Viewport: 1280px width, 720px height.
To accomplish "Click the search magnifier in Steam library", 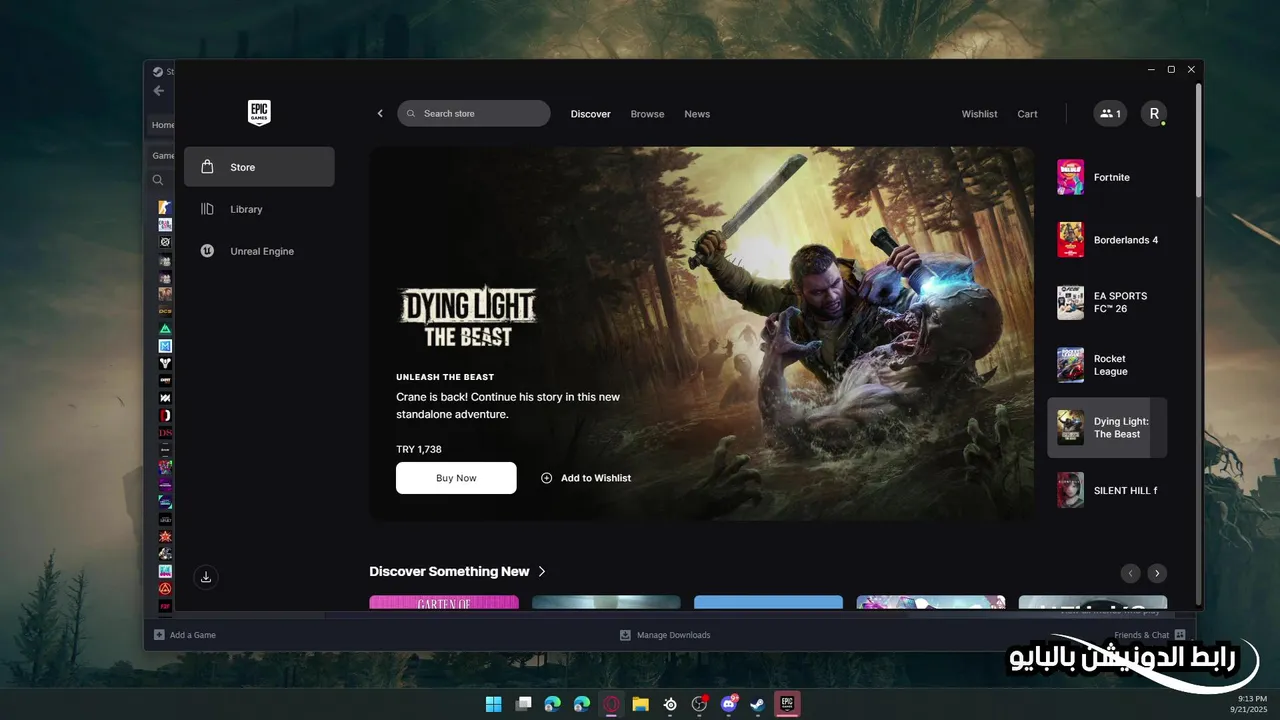I will pyautogui.click(x=158, y=180).
